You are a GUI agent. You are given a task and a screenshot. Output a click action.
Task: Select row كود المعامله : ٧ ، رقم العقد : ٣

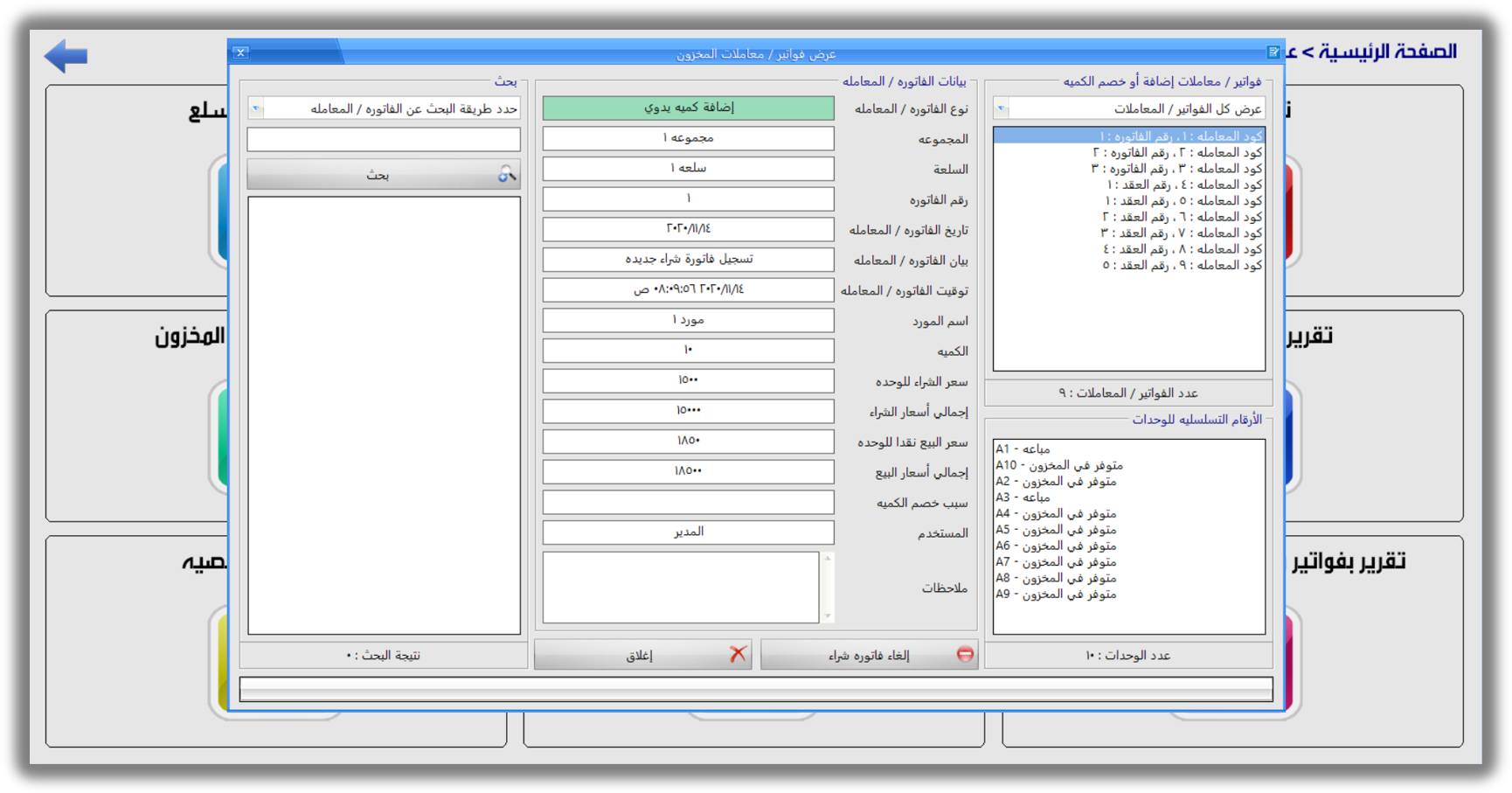pos(1129,233)
